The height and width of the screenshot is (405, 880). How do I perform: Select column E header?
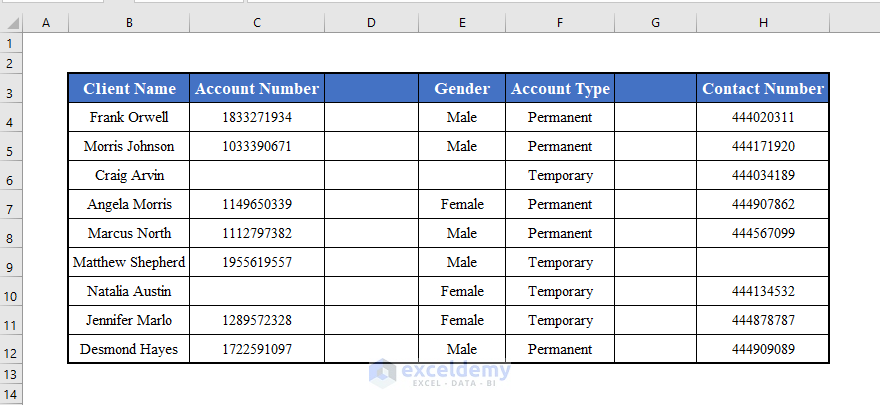(x=462, y=22)
